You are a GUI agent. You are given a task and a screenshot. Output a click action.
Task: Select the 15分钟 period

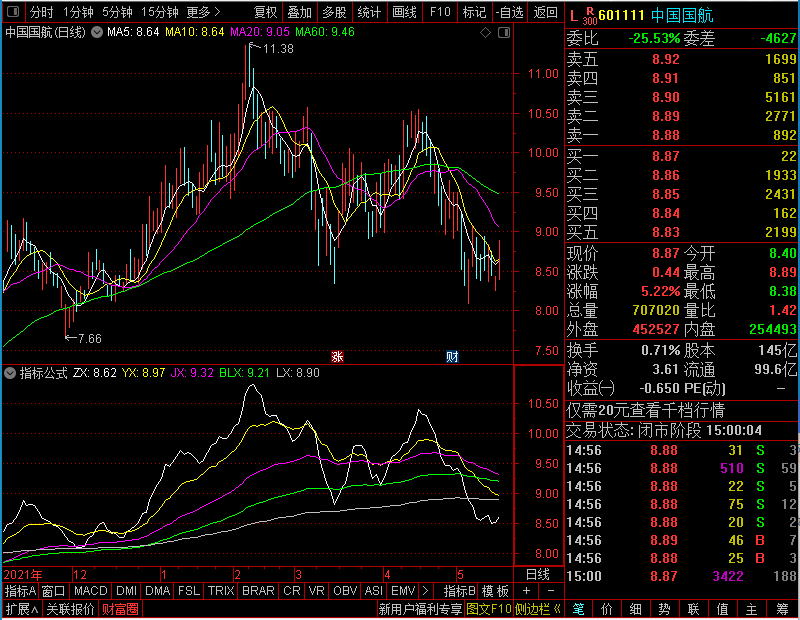coord(159,12)
